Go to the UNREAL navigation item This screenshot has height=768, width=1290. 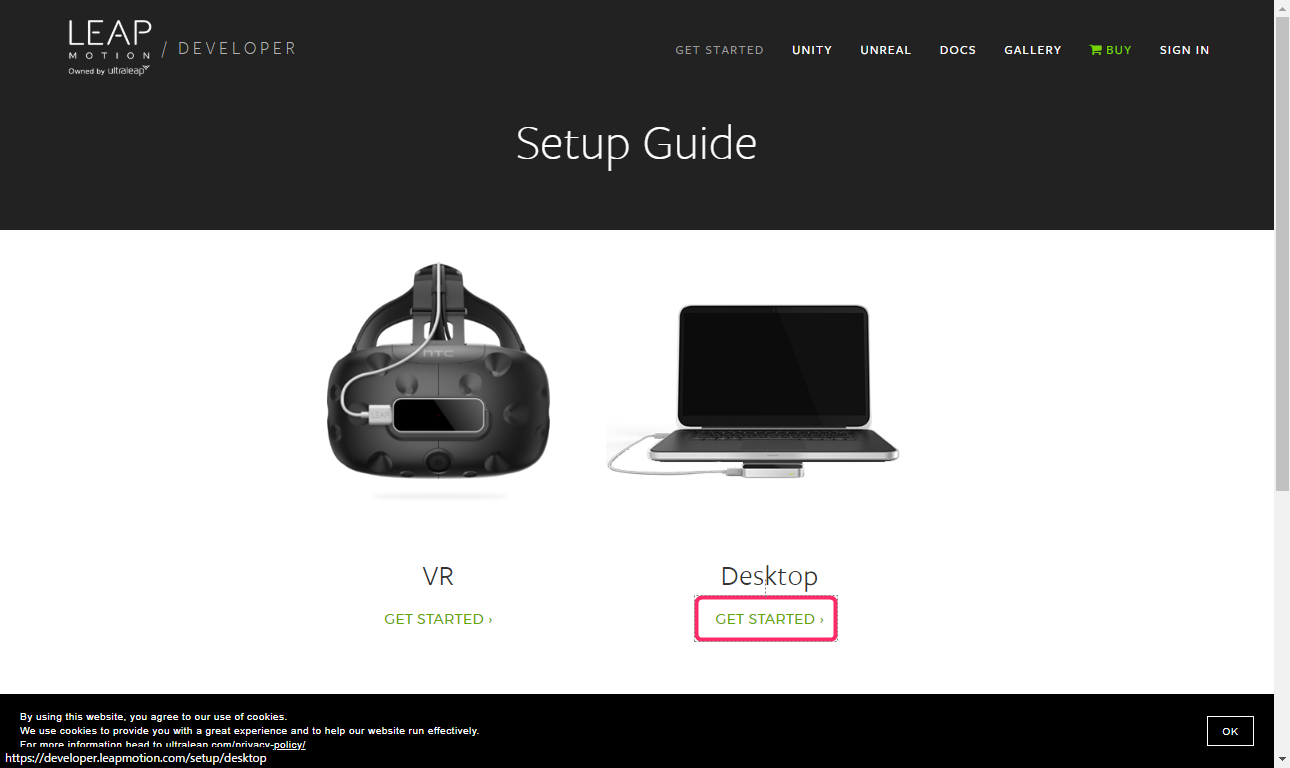pyautogui.click(x=886, y=50)
